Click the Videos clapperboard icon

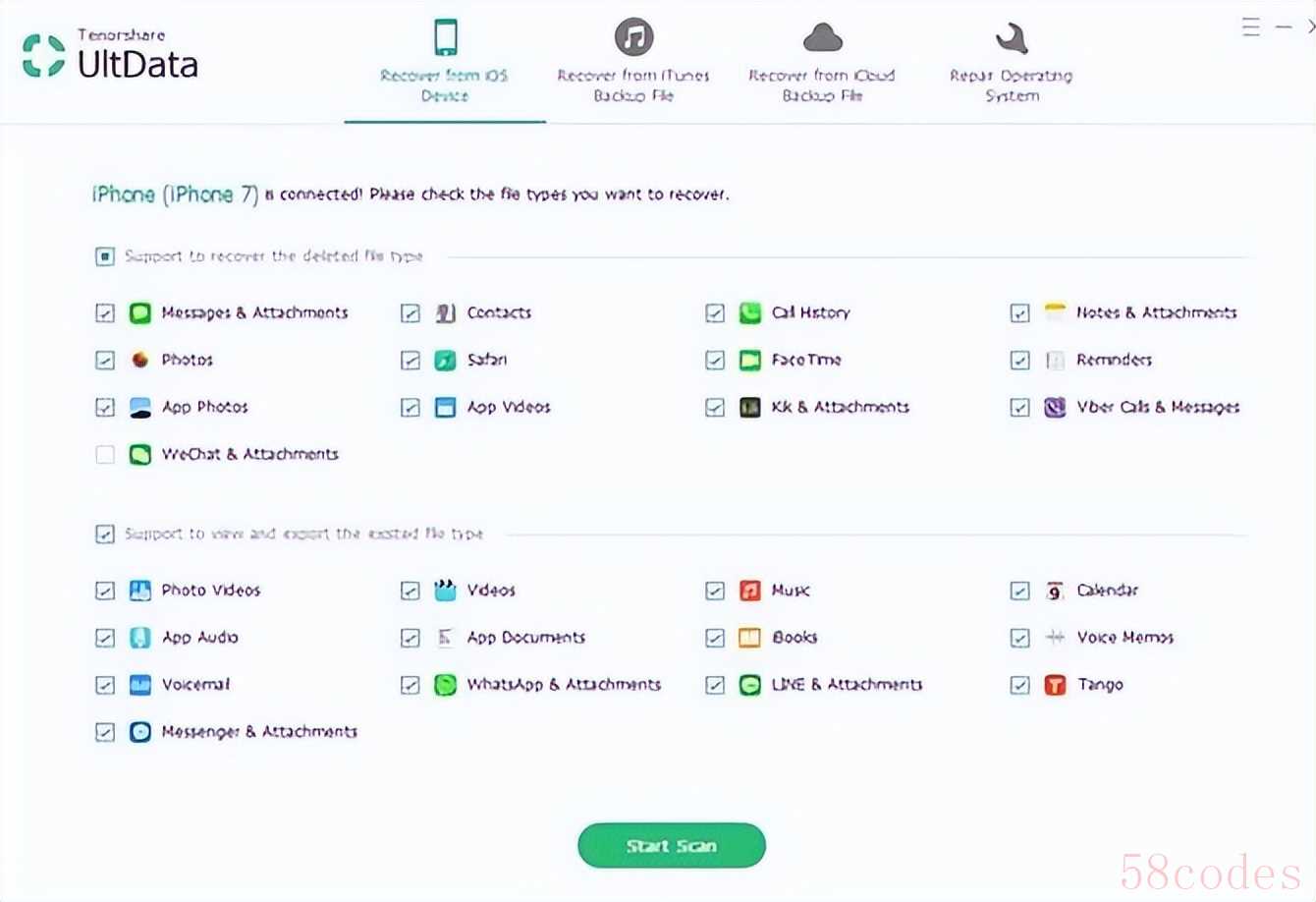pyautogui.click(x=446, y=591)
